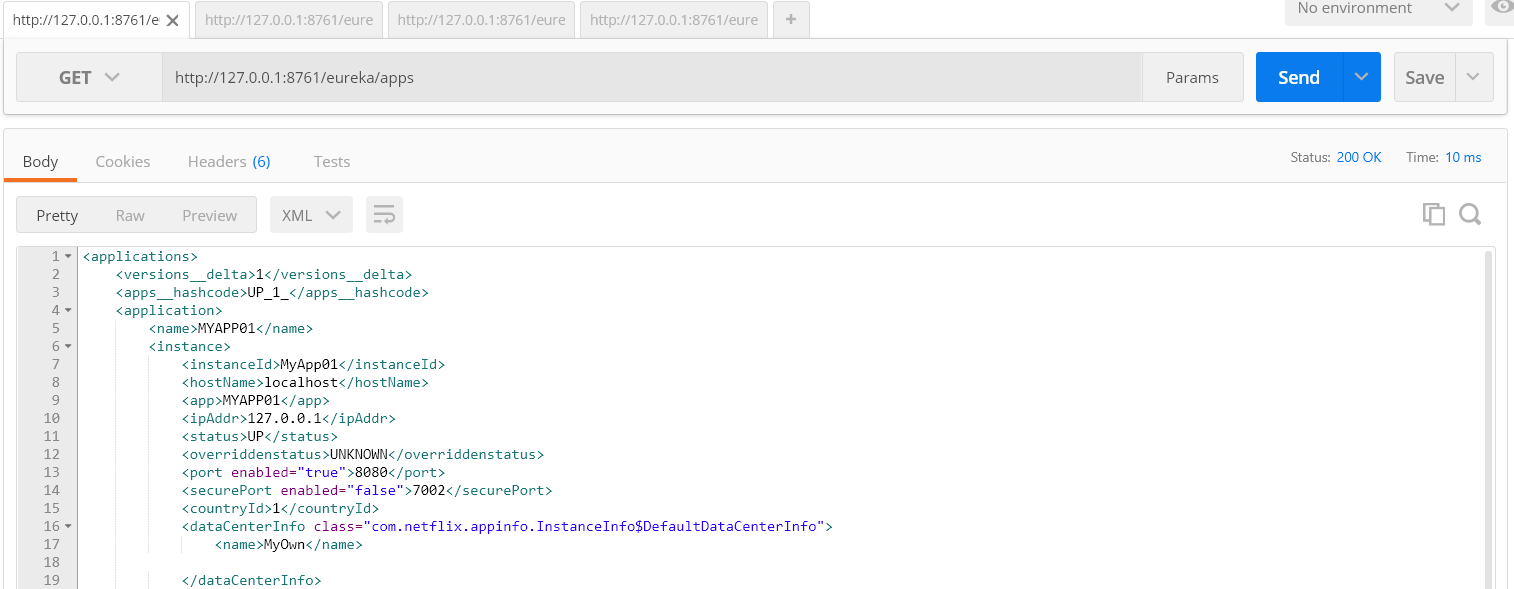The image size is (1514, 589).
Task: Click the countryId line
Action: pyautogui.click(x=280, y=509)
